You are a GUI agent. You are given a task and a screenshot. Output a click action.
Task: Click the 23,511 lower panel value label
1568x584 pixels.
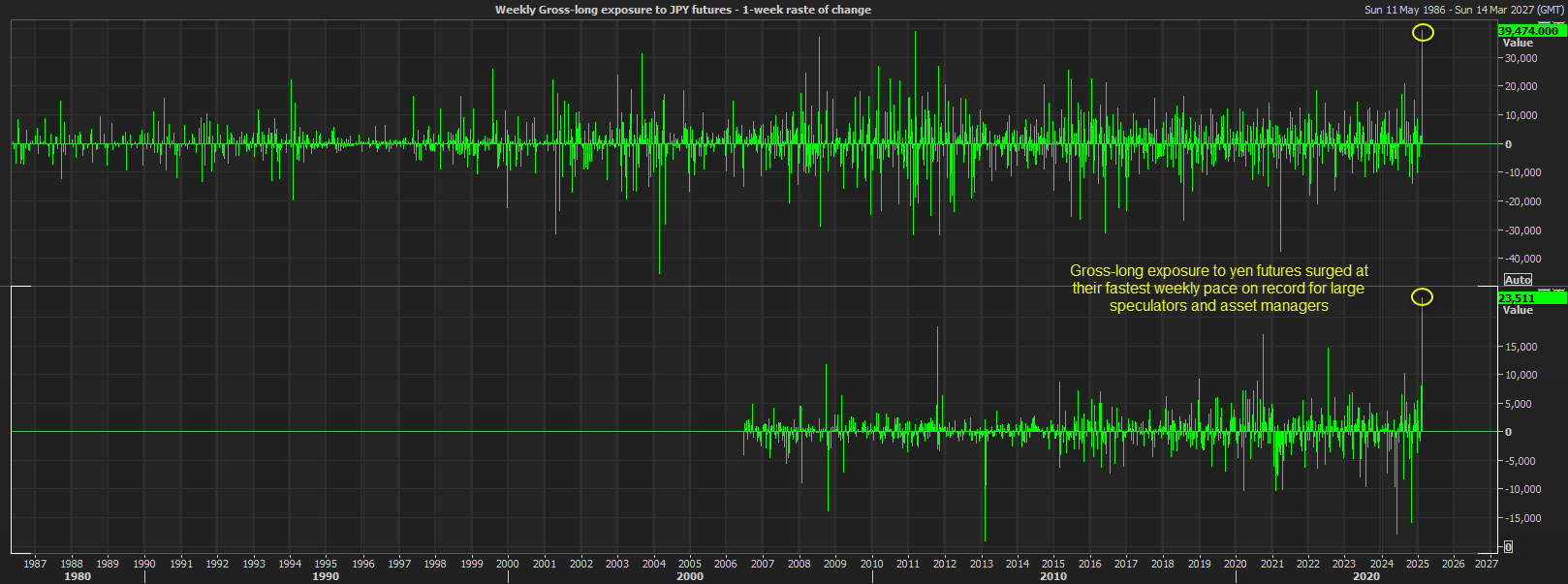(1518, 298)
